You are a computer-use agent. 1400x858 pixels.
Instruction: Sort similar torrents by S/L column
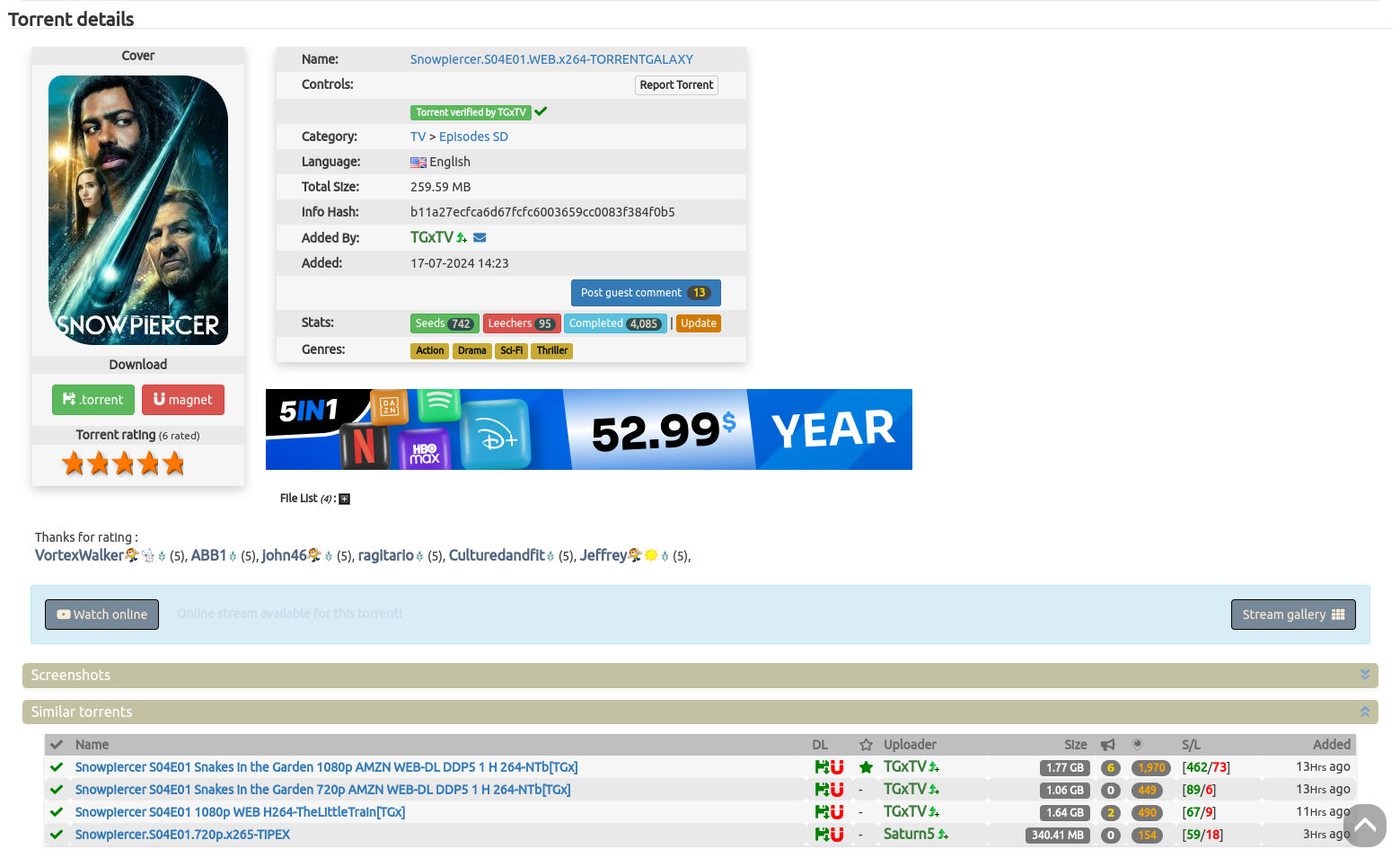click(x=1191, y=745)
